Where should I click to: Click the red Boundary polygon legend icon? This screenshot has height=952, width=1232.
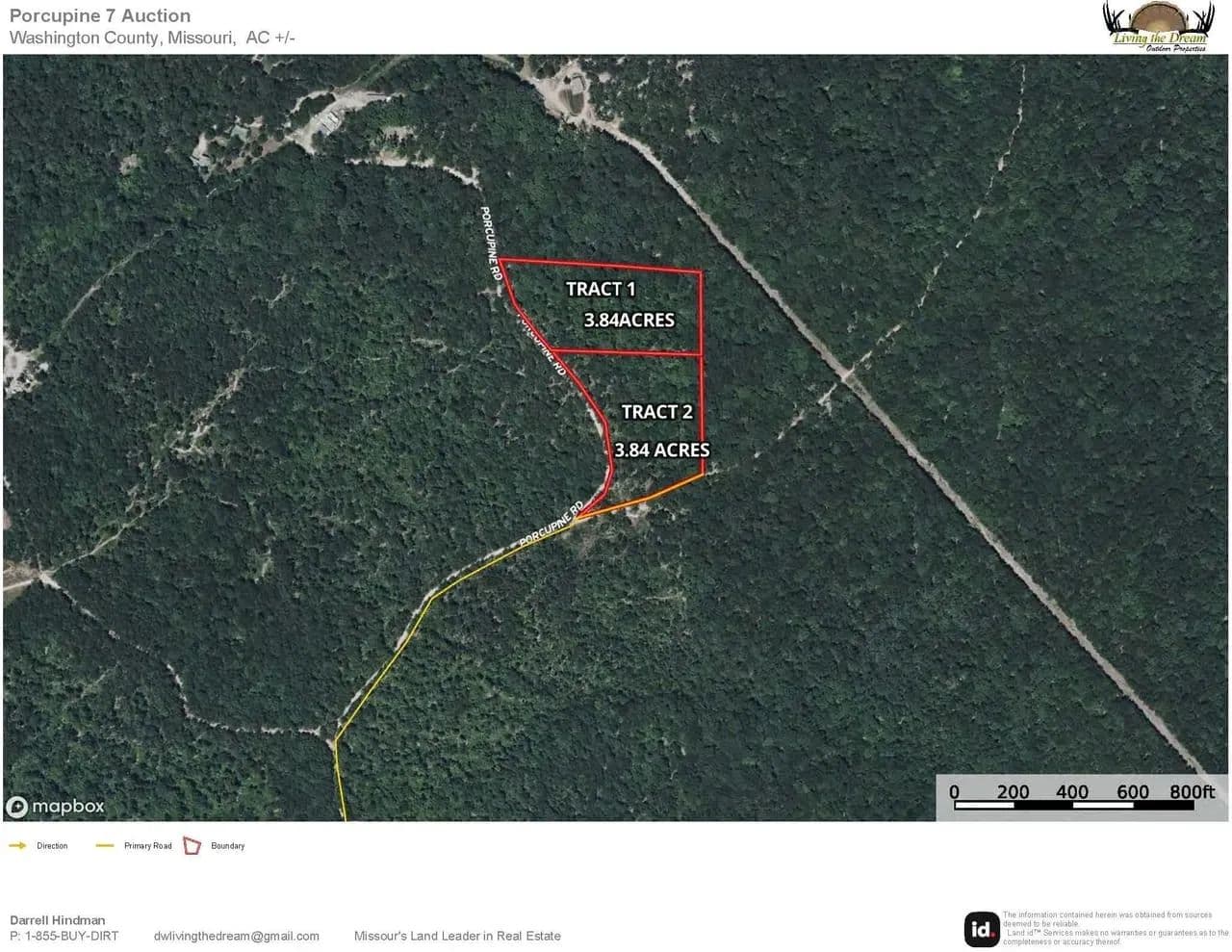click(x=192, y=846)
